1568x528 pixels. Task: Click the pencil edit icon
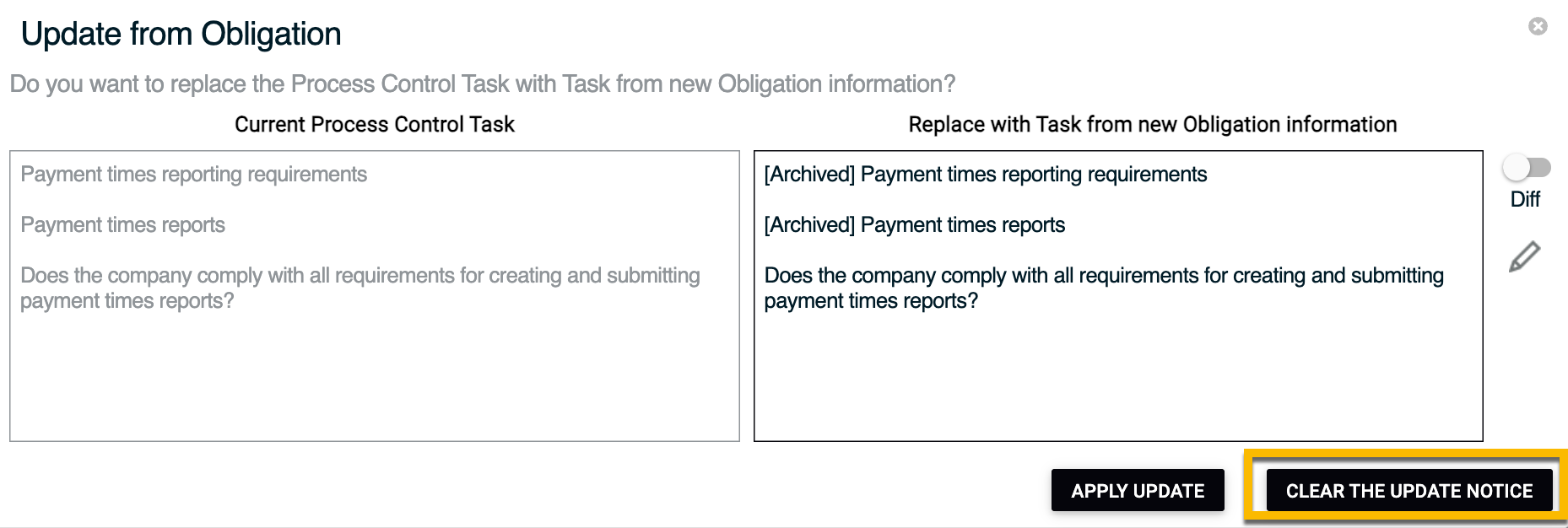[x=1524, y=257]
